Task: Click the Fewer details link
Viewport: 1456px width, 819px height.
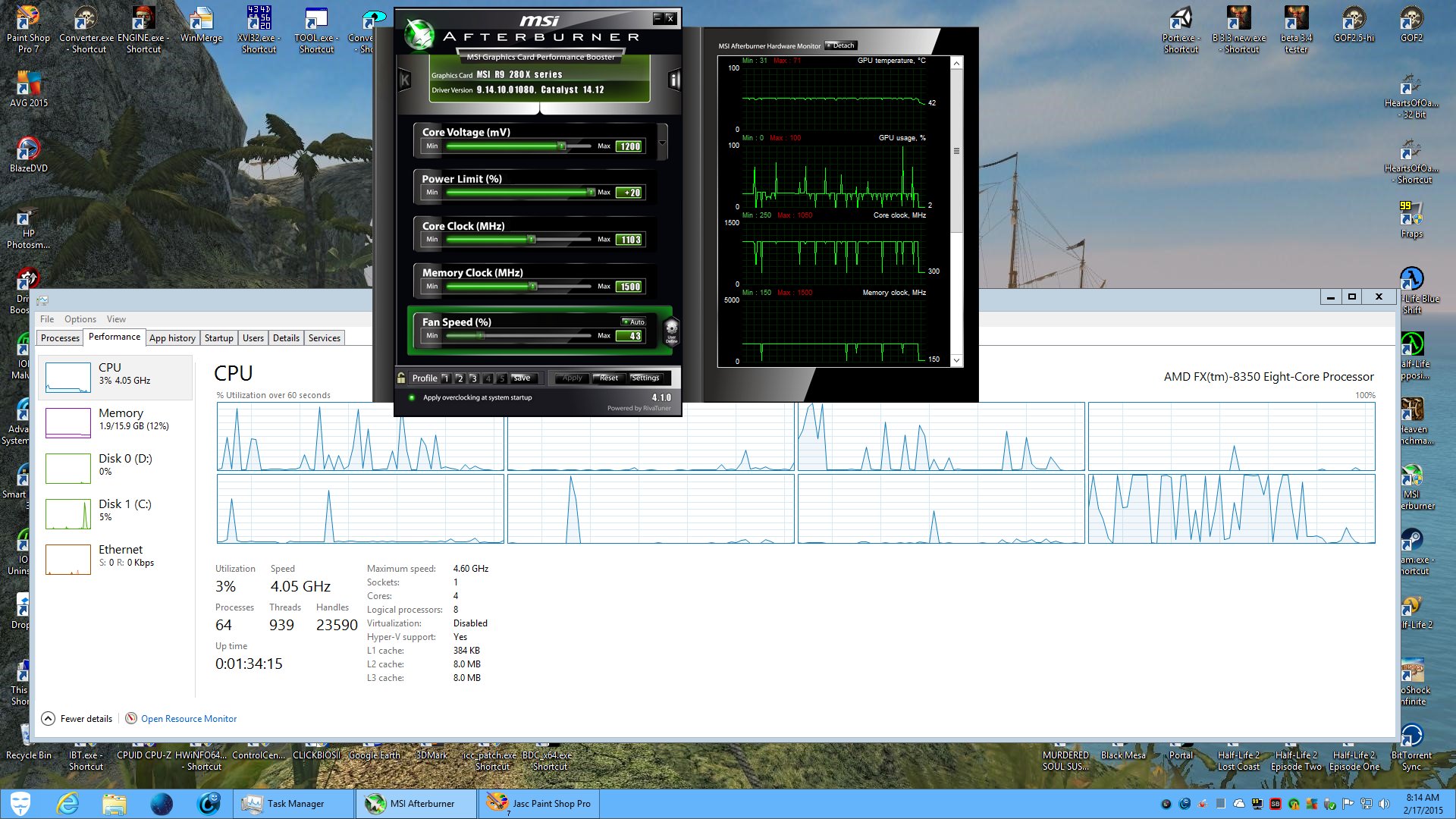Action: point(86,718)
